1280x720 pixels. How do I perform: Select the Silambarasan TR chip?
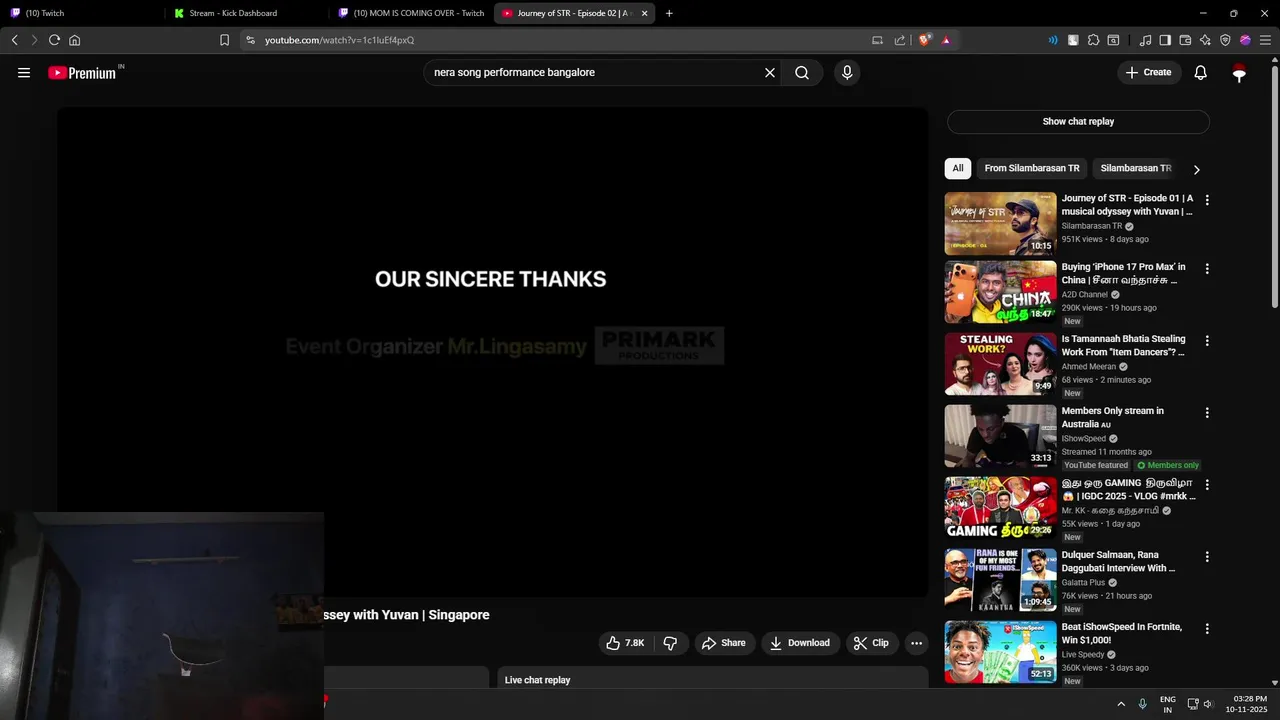pos(1136,168)
